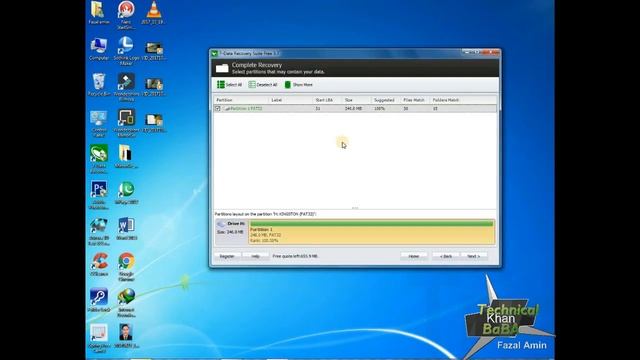This screenshot has height=360, width=640.
Task: Click the Help button
Action: coord(255,256)
